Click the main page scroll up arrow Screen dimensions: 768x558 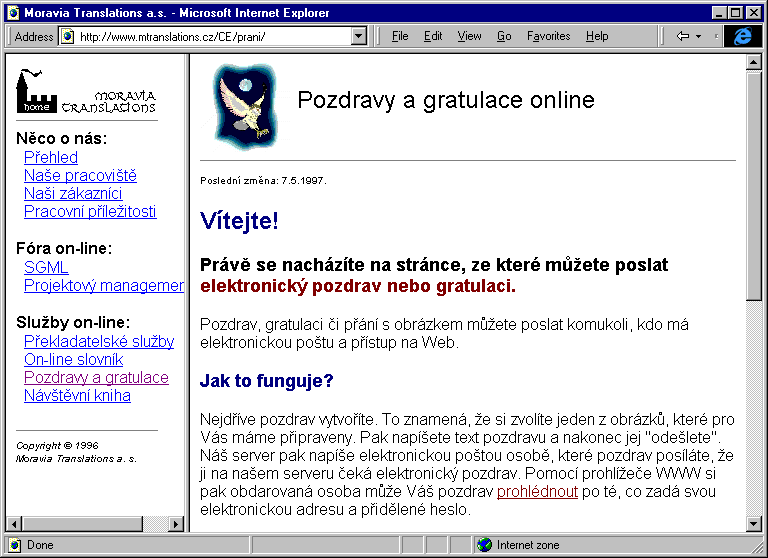point(753,62)
